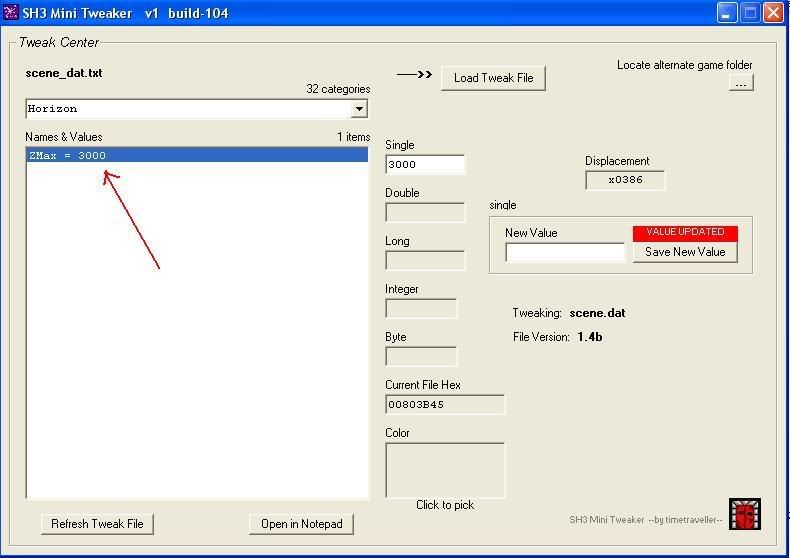This screenshot has width=790, height=558.
Task: Click the File Version 1.4b value
Action: click(589, 337)
